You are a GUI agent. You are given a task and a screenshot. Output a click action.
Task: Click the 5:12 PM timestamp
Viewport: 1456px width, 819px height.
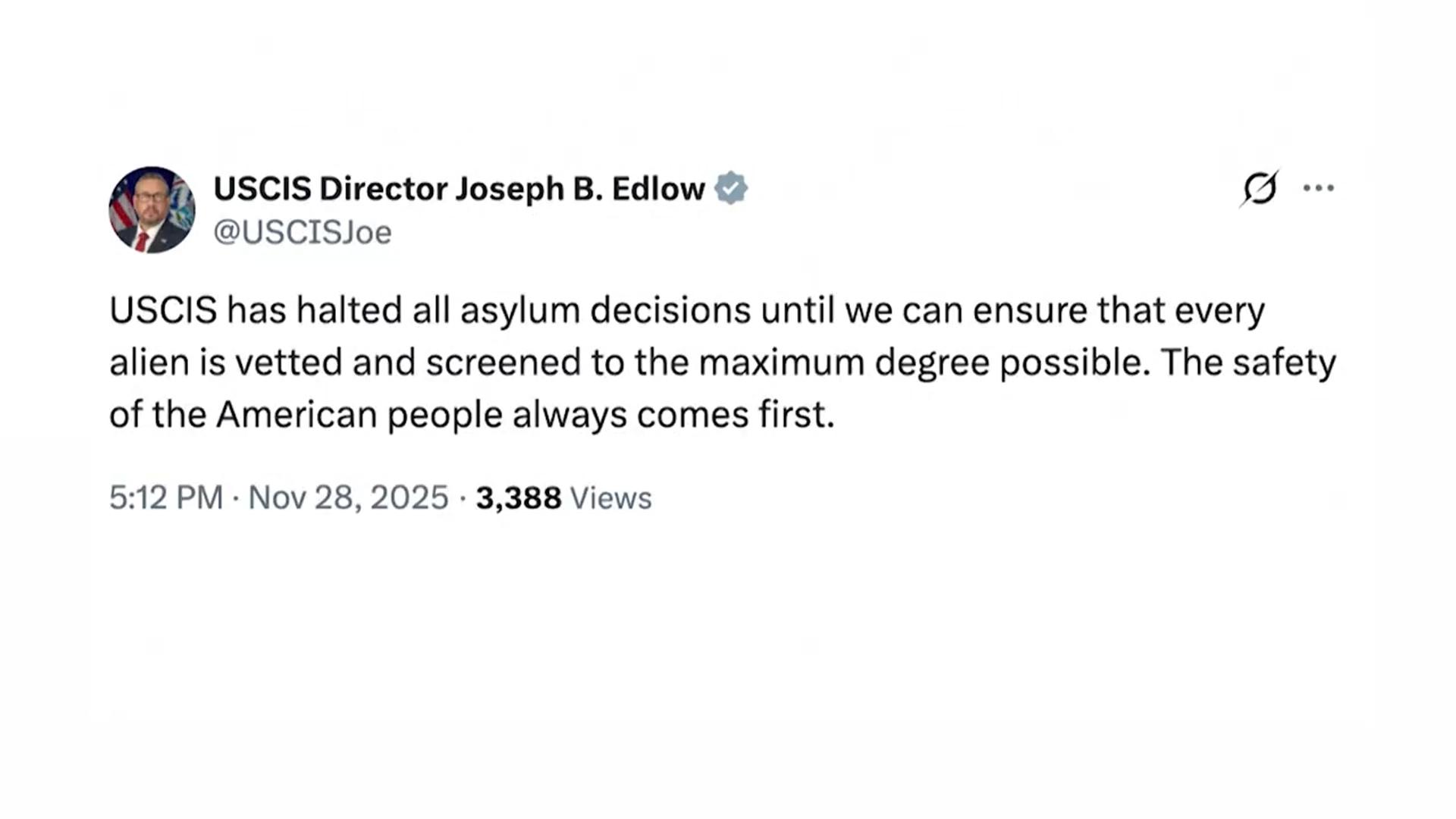tap(166, 498)
